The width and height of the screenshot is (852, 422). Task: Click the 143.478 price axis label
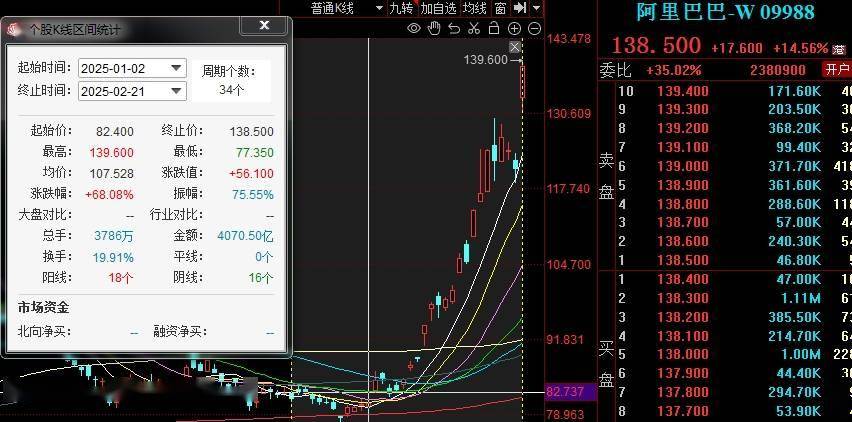[x=569, y=39]
